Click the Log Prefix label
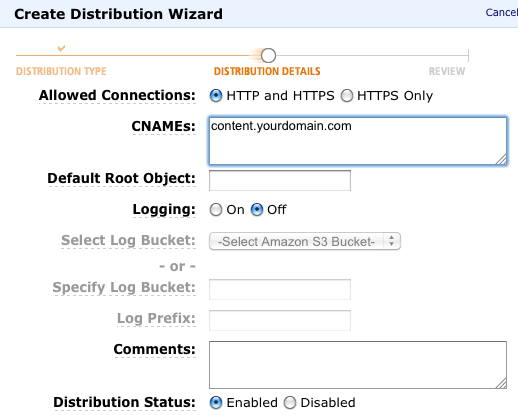This screenshot has width=518, height=415. point(156,318)
